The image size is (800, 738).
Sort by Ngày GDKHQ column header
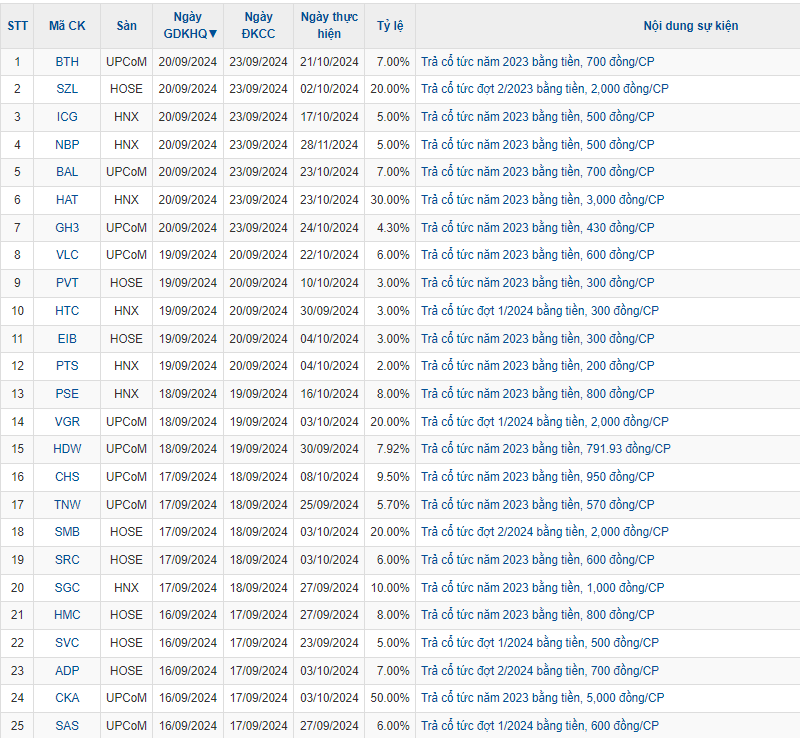click(188, 25)
